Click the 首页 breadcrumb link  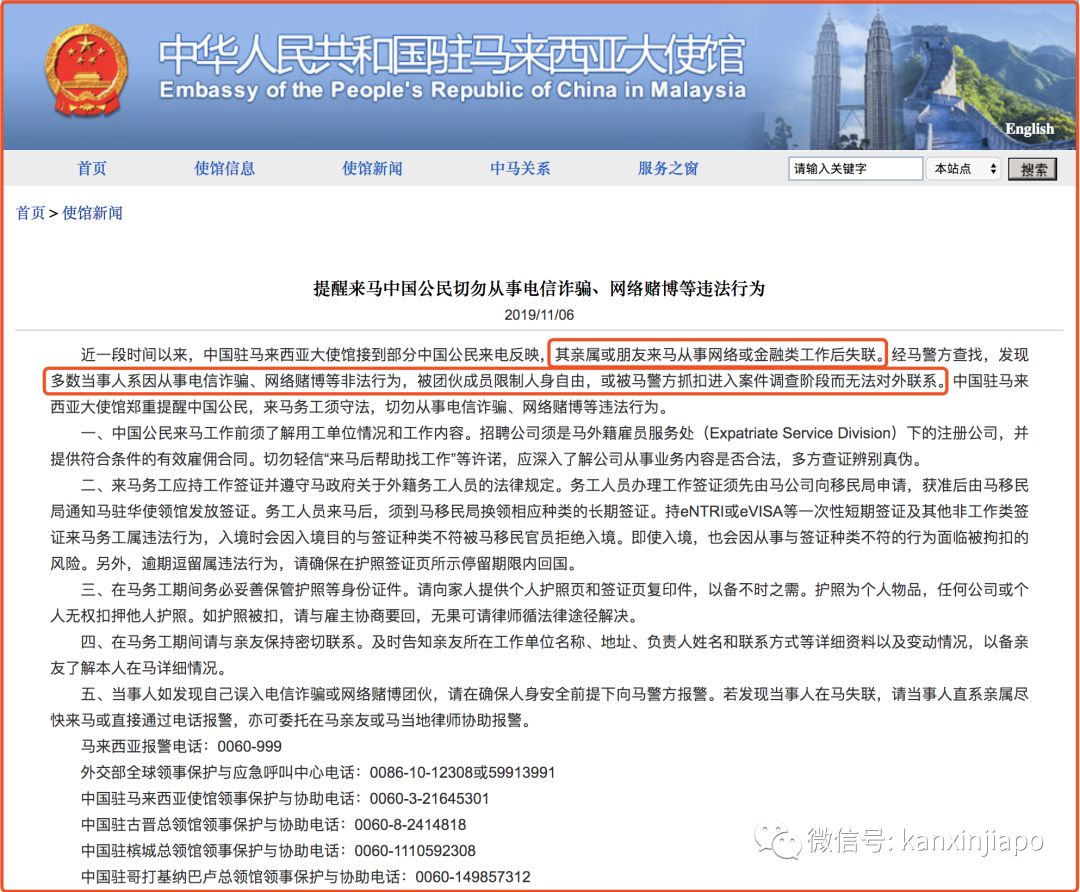29,213
